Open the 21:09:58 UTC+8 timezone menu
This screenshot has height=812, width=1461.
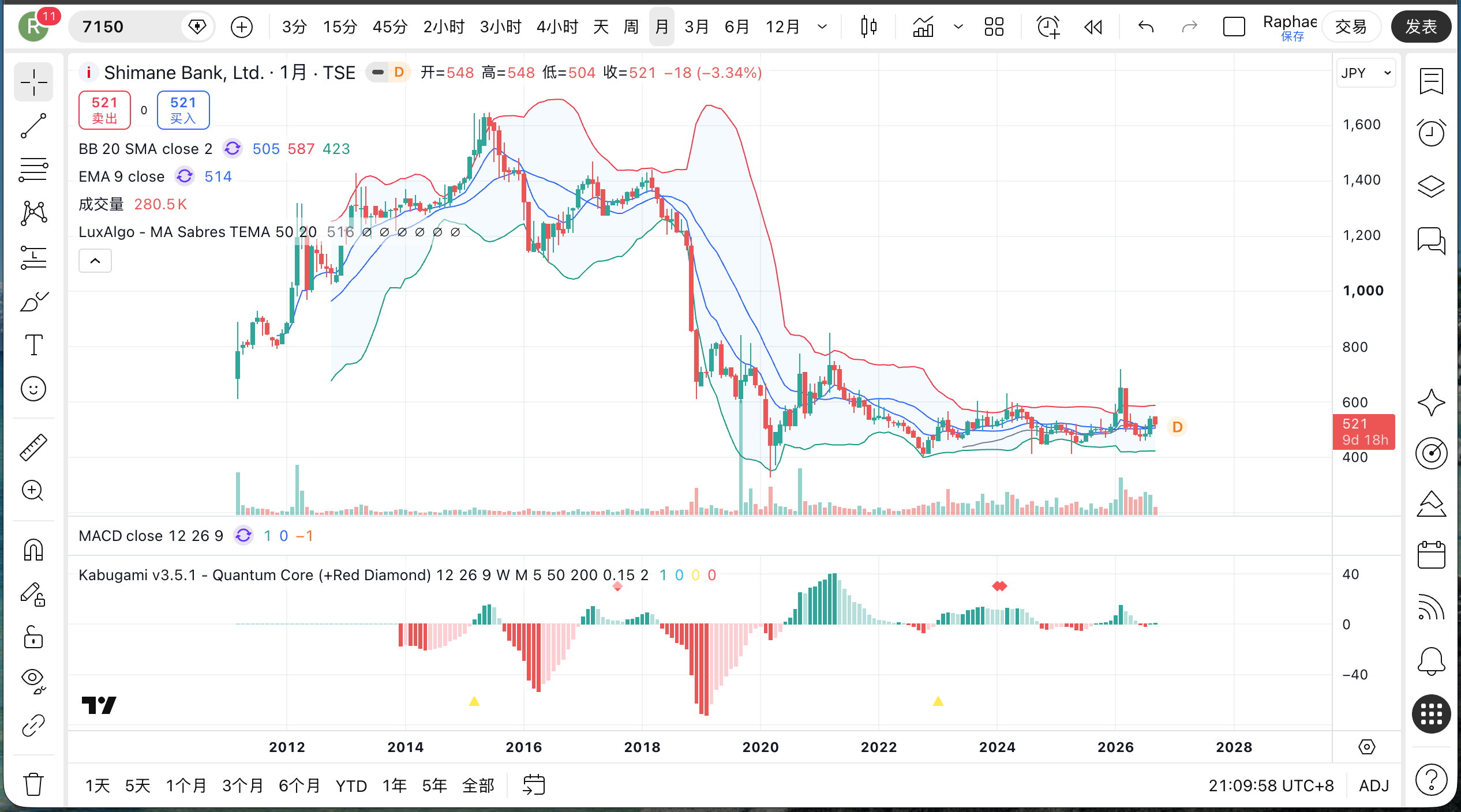1271,785
